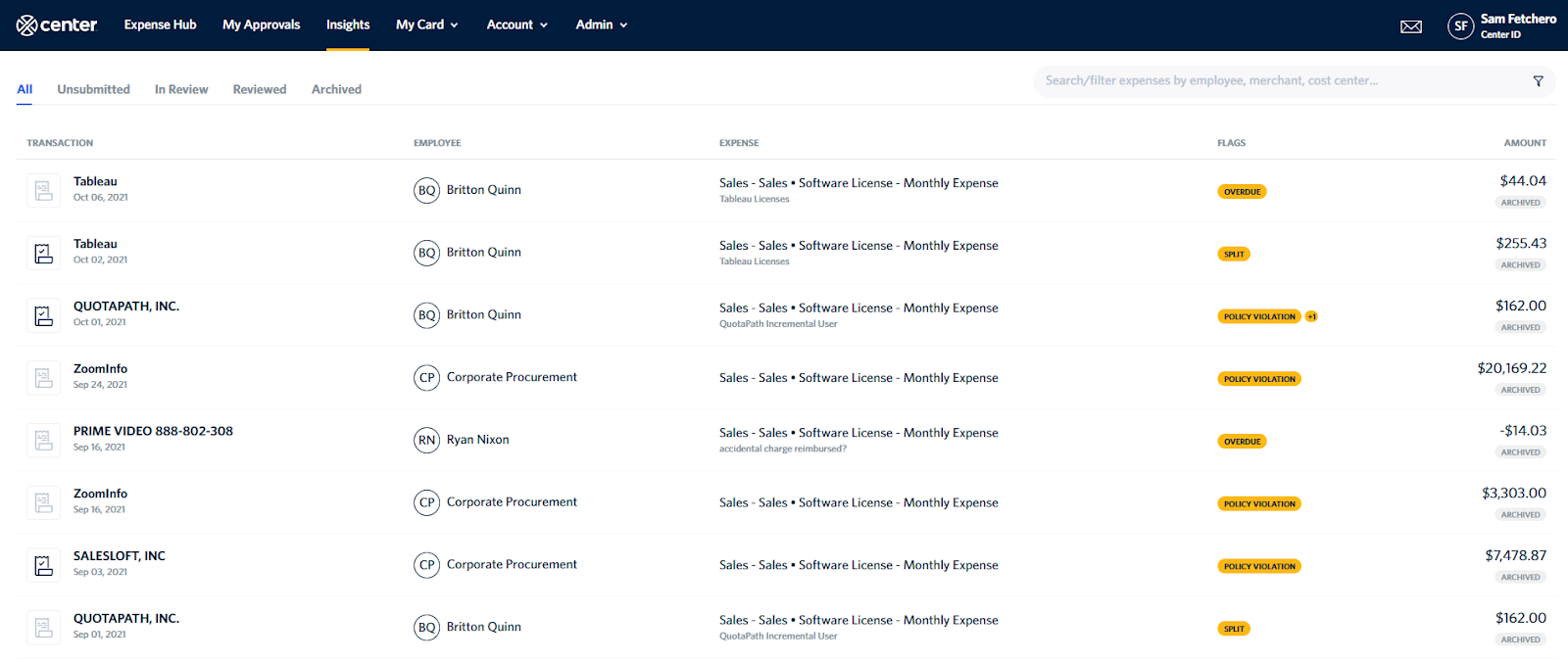Open receipt icon for ZoomInfo Sep 16

[43, 502]
